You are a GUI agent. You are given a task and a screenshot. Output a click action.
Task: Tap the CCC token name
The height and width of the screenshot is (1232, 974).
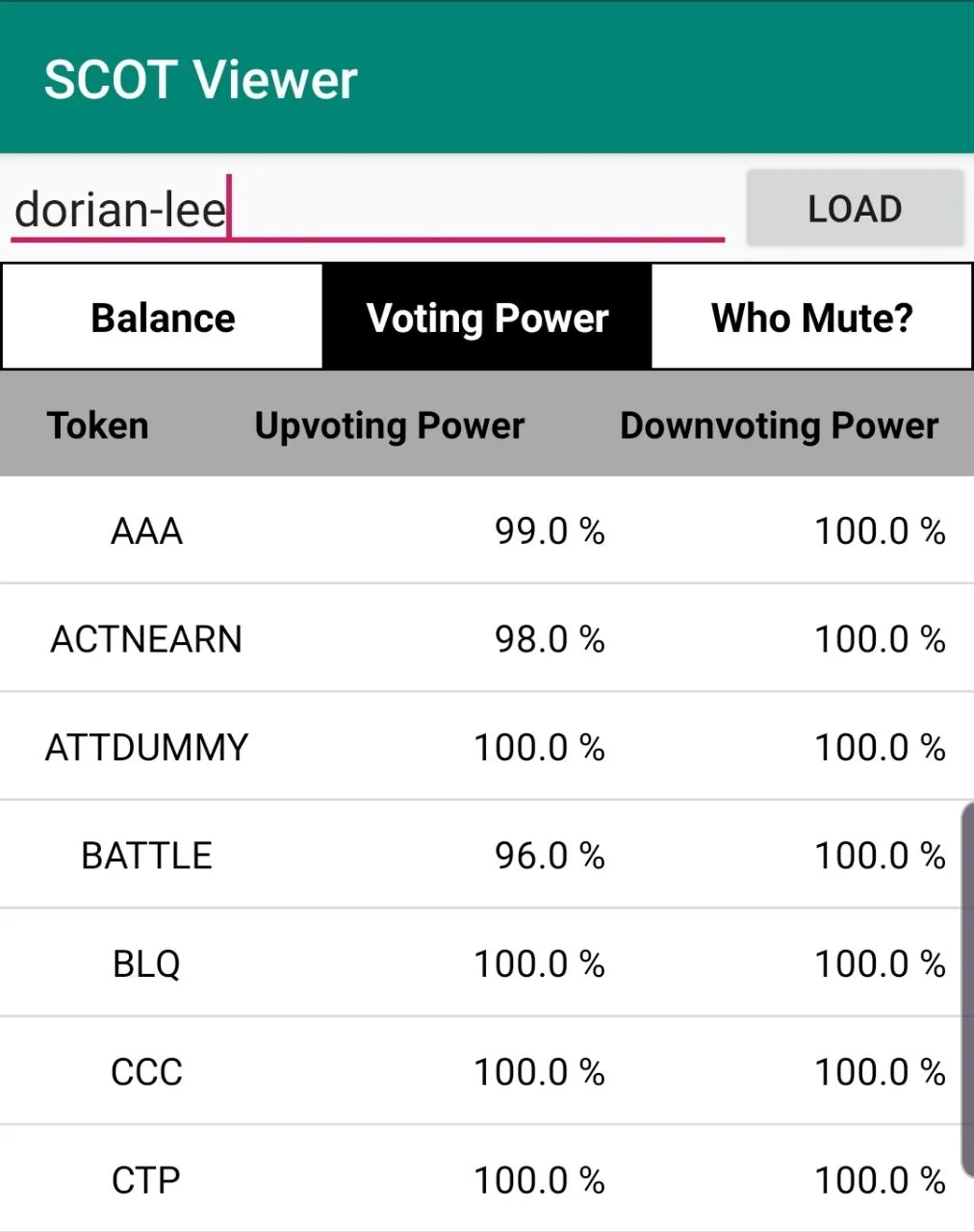click(x=146, y=1071)
